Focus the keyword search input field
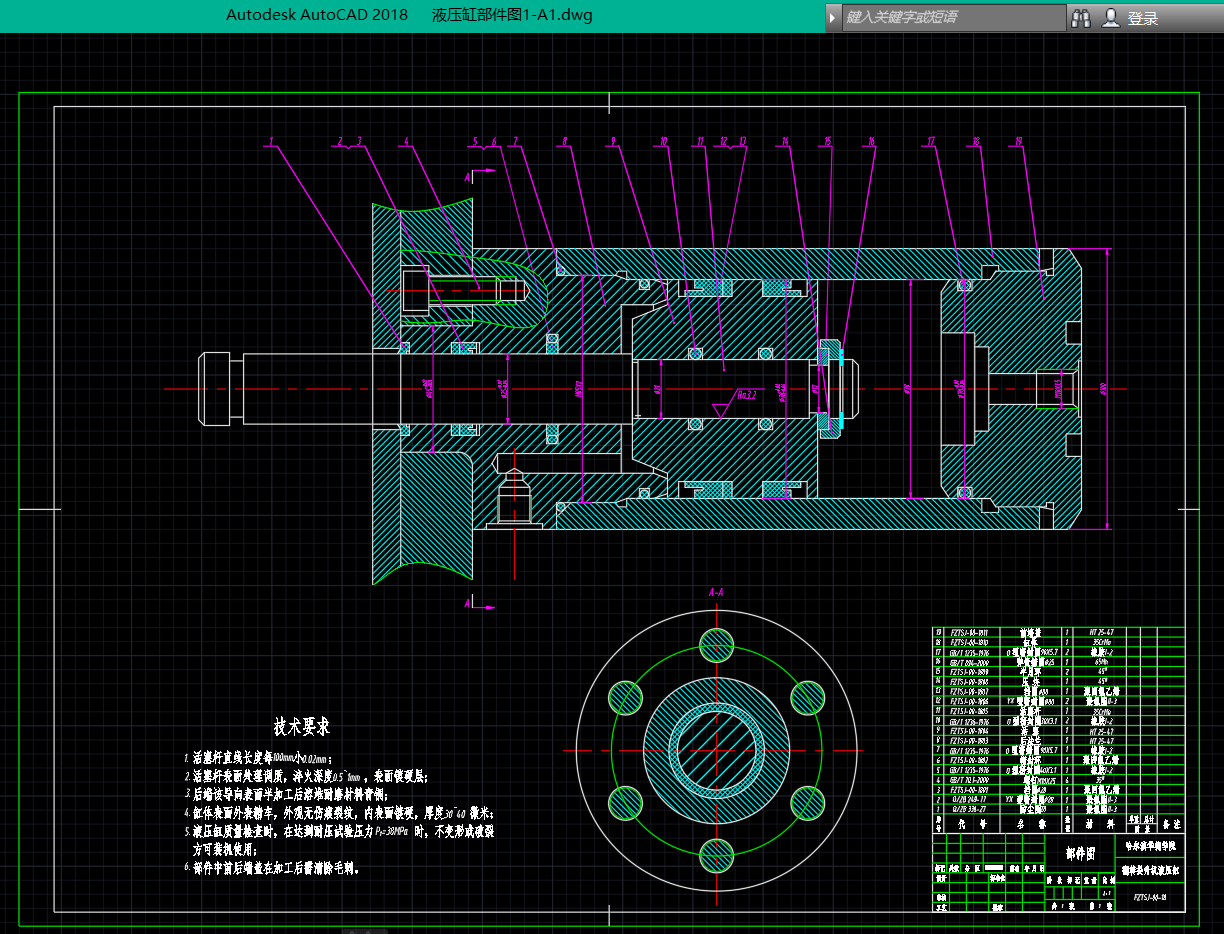The height and width of the screenshot is (934, 1224). (954, 17)
